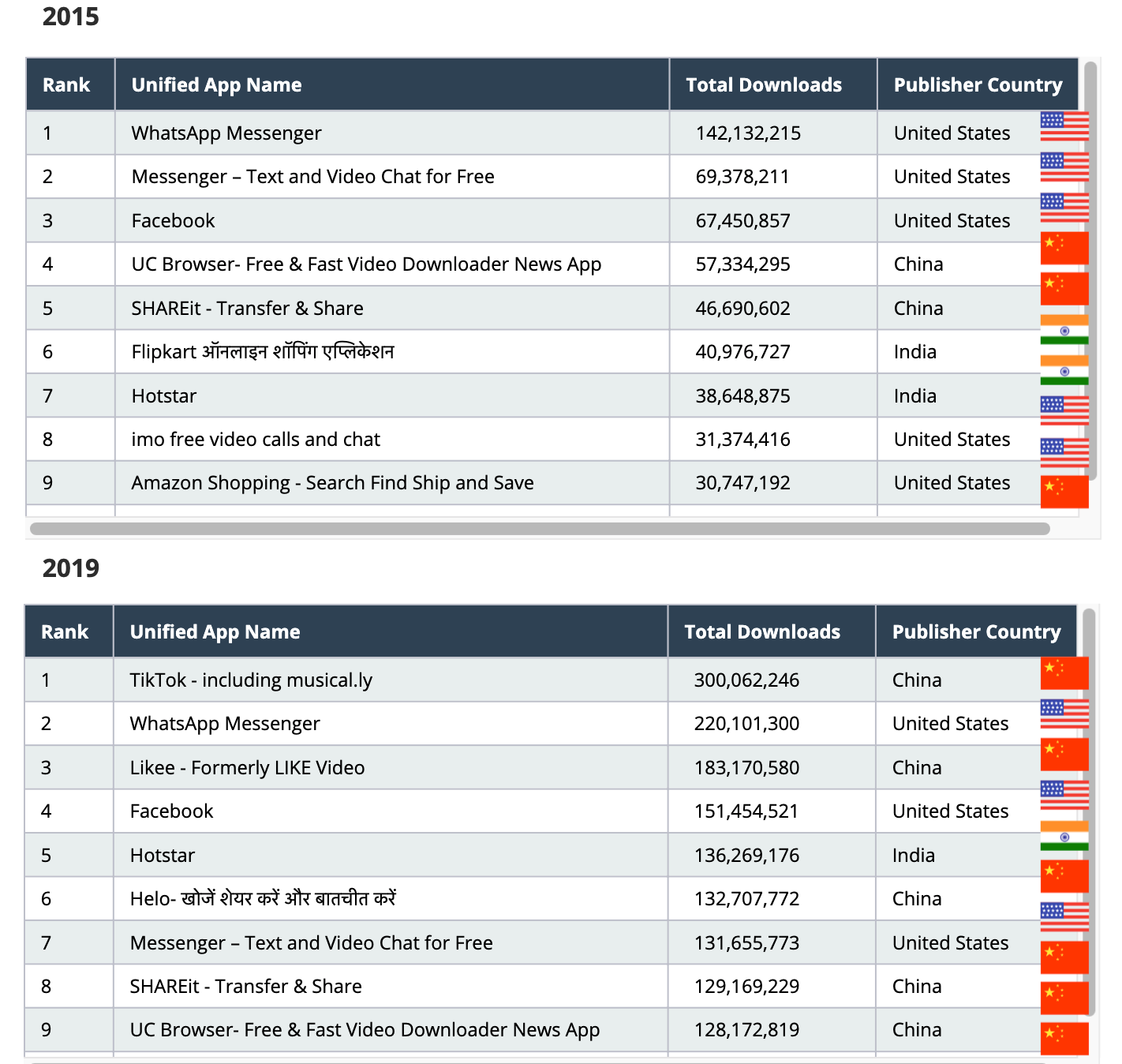Click TikTok - including musical.ly

[251, 680]
